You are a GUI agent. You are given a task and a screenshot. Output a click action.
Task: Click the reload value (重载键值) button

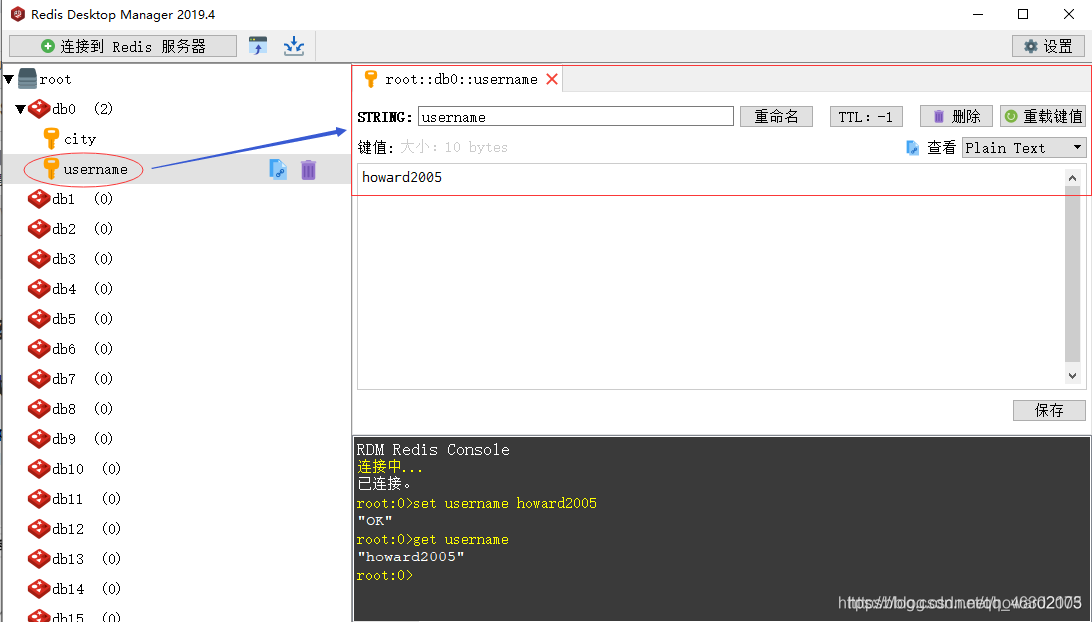[1043, 116]
